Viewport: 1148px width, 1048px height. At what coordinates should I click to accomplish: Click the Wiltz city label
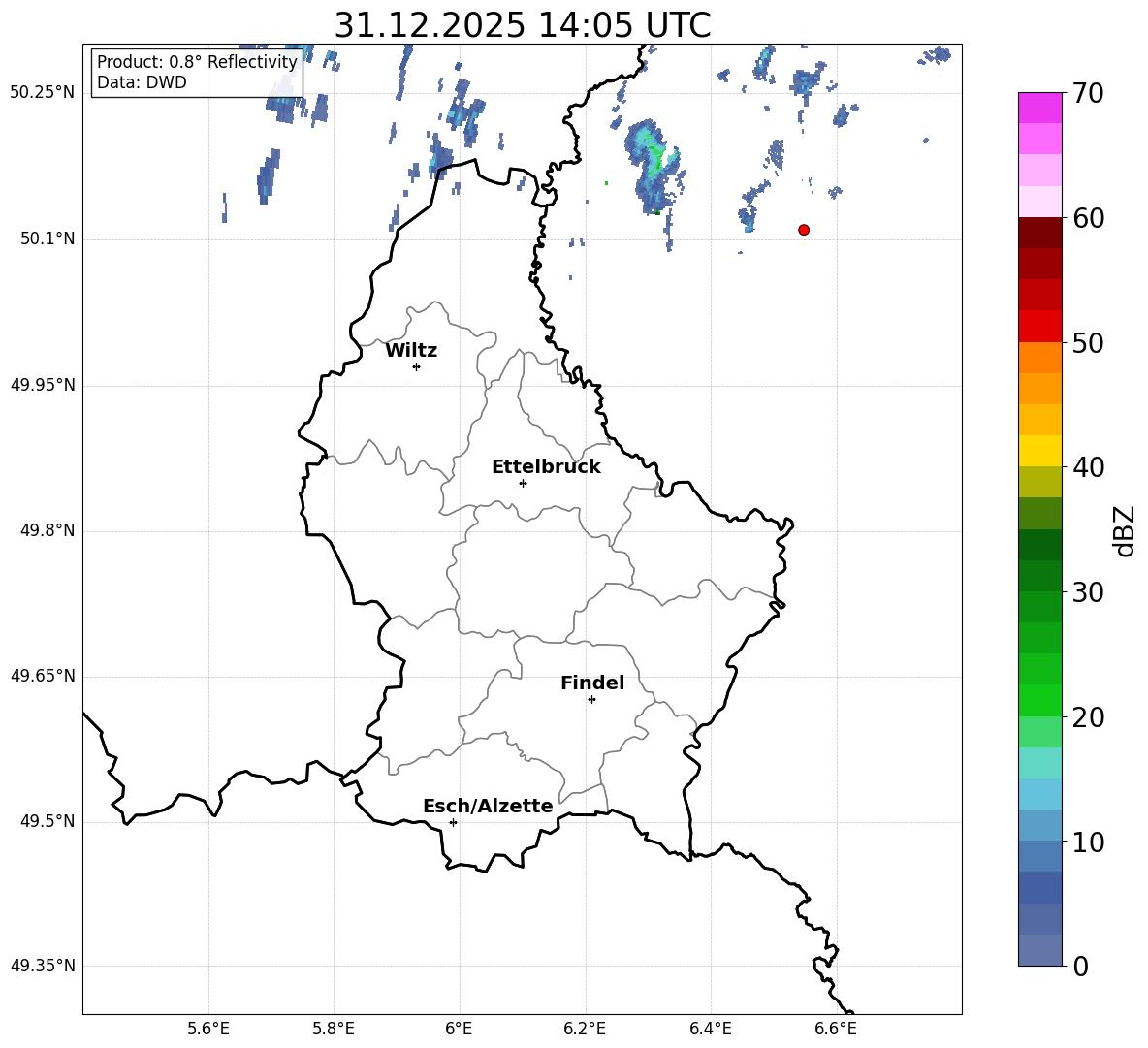click(x=411, y=351)
